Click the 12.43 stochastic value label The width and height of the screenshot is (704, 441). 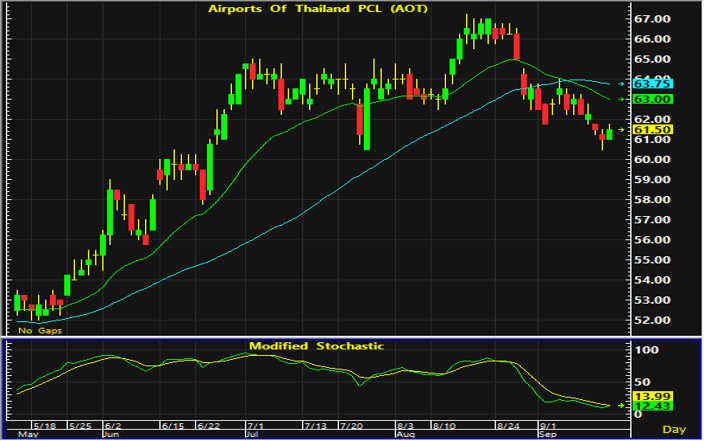click(652, 406)
